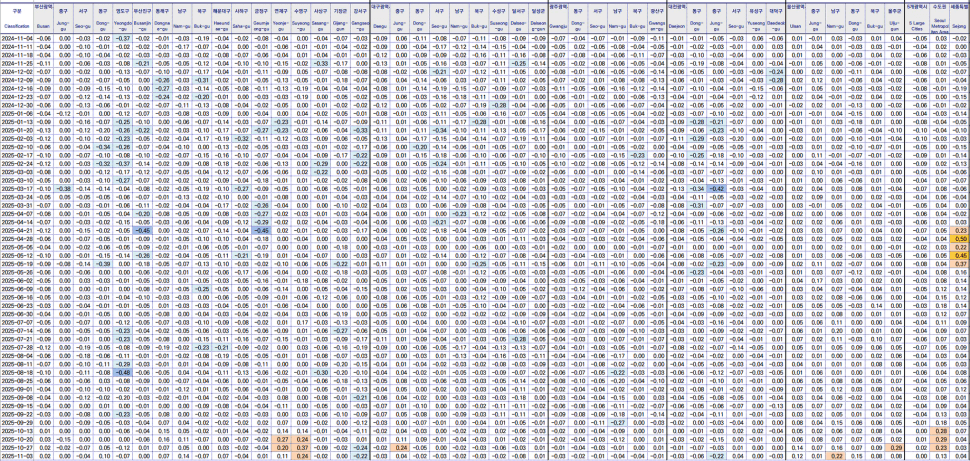Select the Yeongdo-gu column header

click(123, 20)
